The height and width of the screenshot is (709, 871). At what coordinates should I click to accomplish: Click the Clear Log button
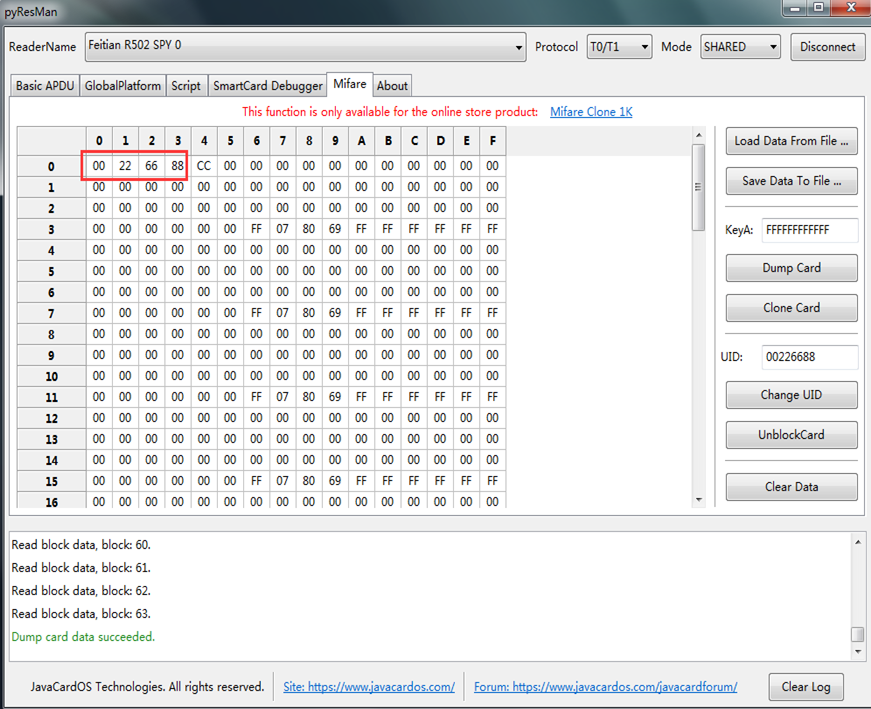pyautogui.click(x=807, y=687)
